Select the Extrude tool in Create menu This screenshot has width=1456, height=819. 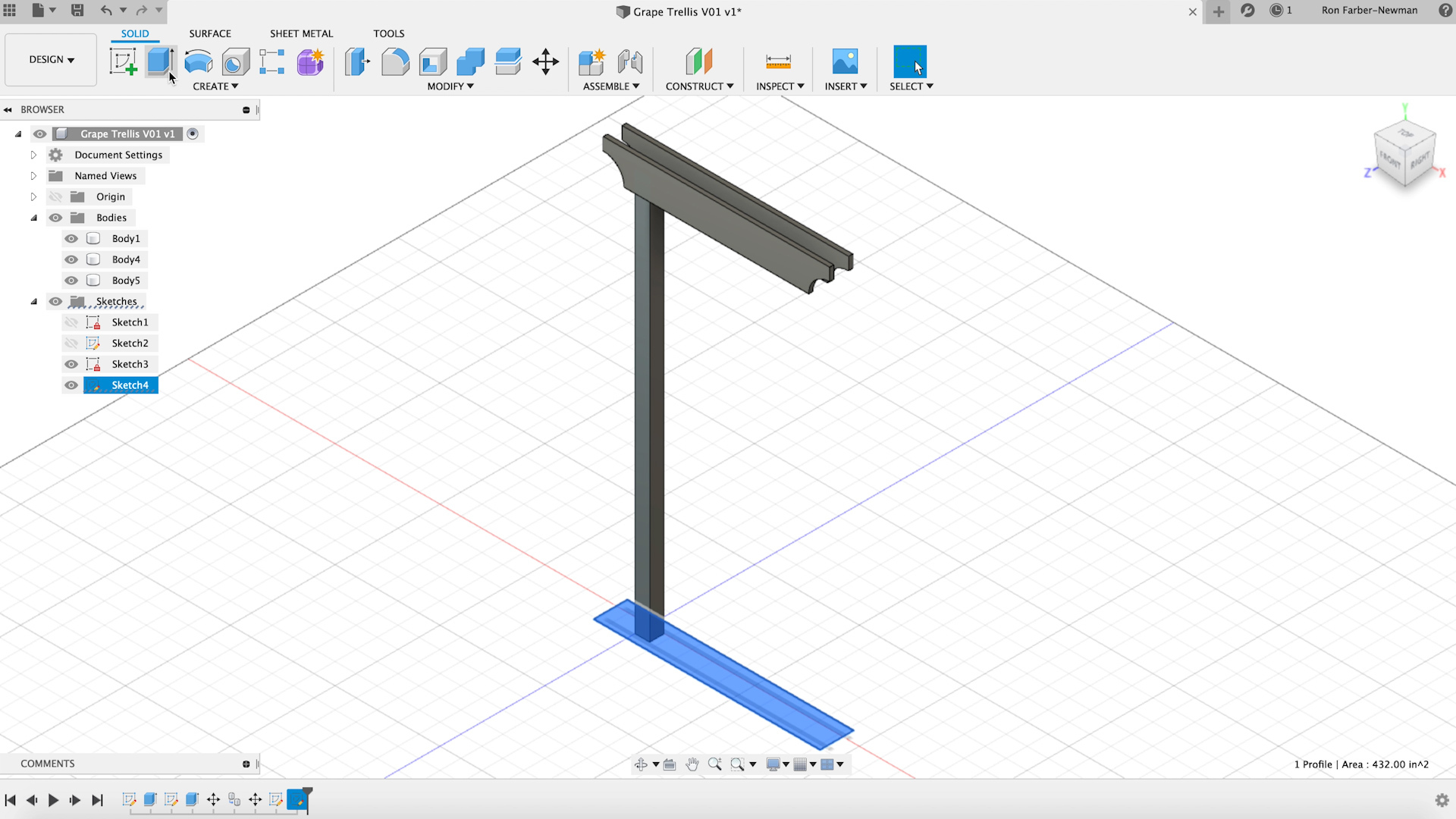[x=161, y=63]
